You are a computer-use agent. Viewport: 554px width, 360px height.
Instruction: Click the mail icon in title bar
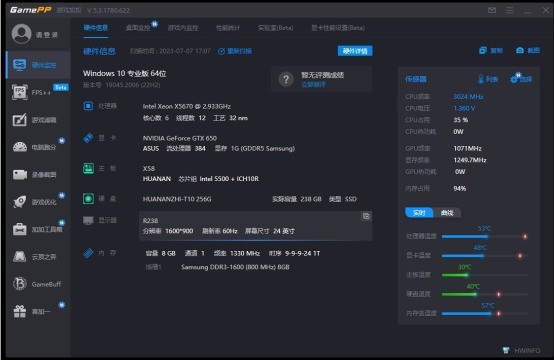(x=492, y=10)
